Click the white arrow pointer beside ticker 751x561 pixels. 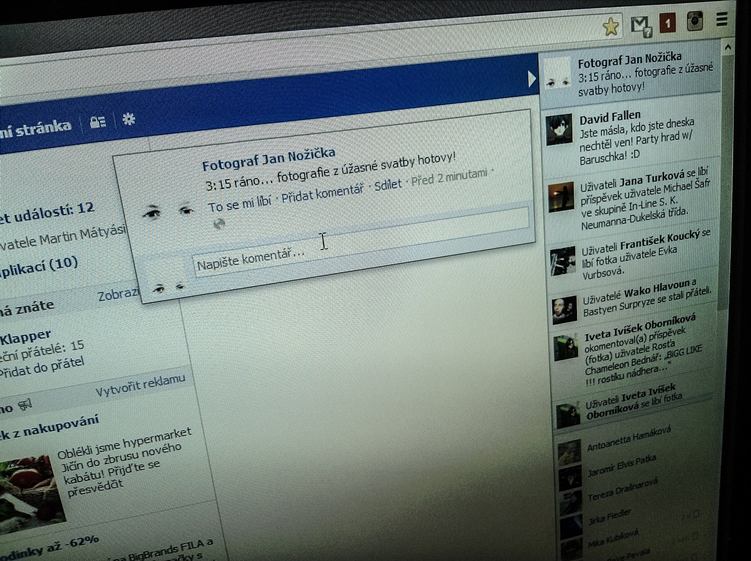(531, 79)
